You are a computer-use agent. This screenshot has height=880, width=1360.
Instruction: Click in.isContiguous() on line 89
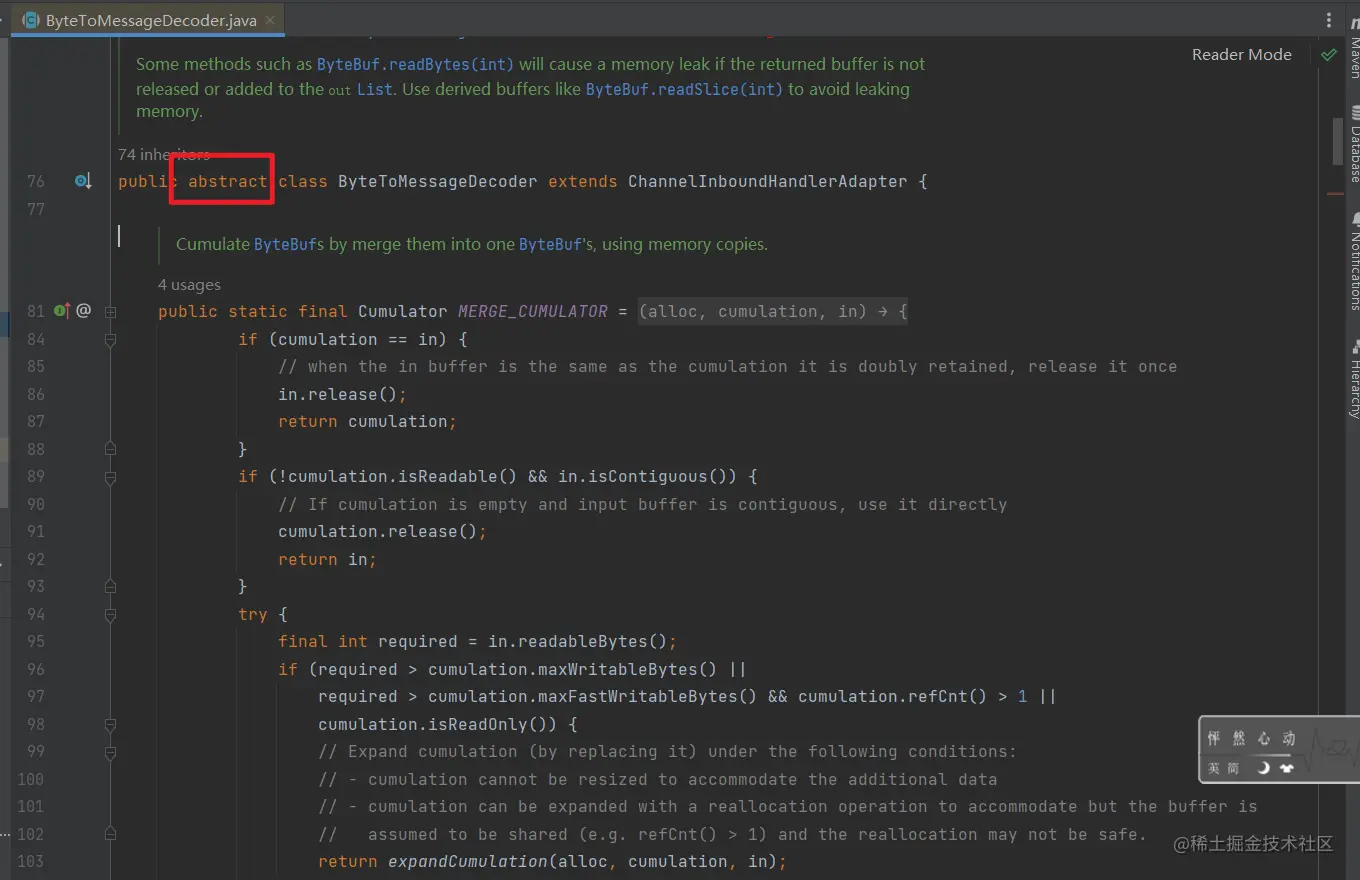[648, 476]
